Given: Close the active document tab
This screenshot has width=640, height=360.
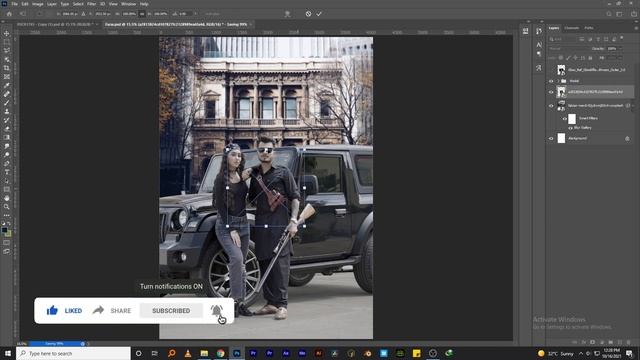Looking at the screenshot, I should (x=251, y=24).
